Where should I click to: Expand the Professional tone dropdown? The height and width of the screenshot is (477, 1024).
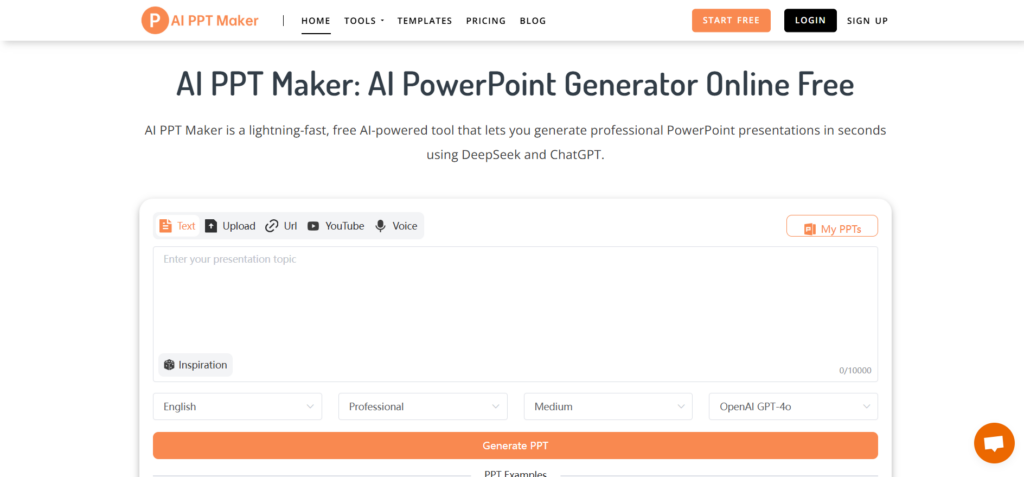point(423,407)
